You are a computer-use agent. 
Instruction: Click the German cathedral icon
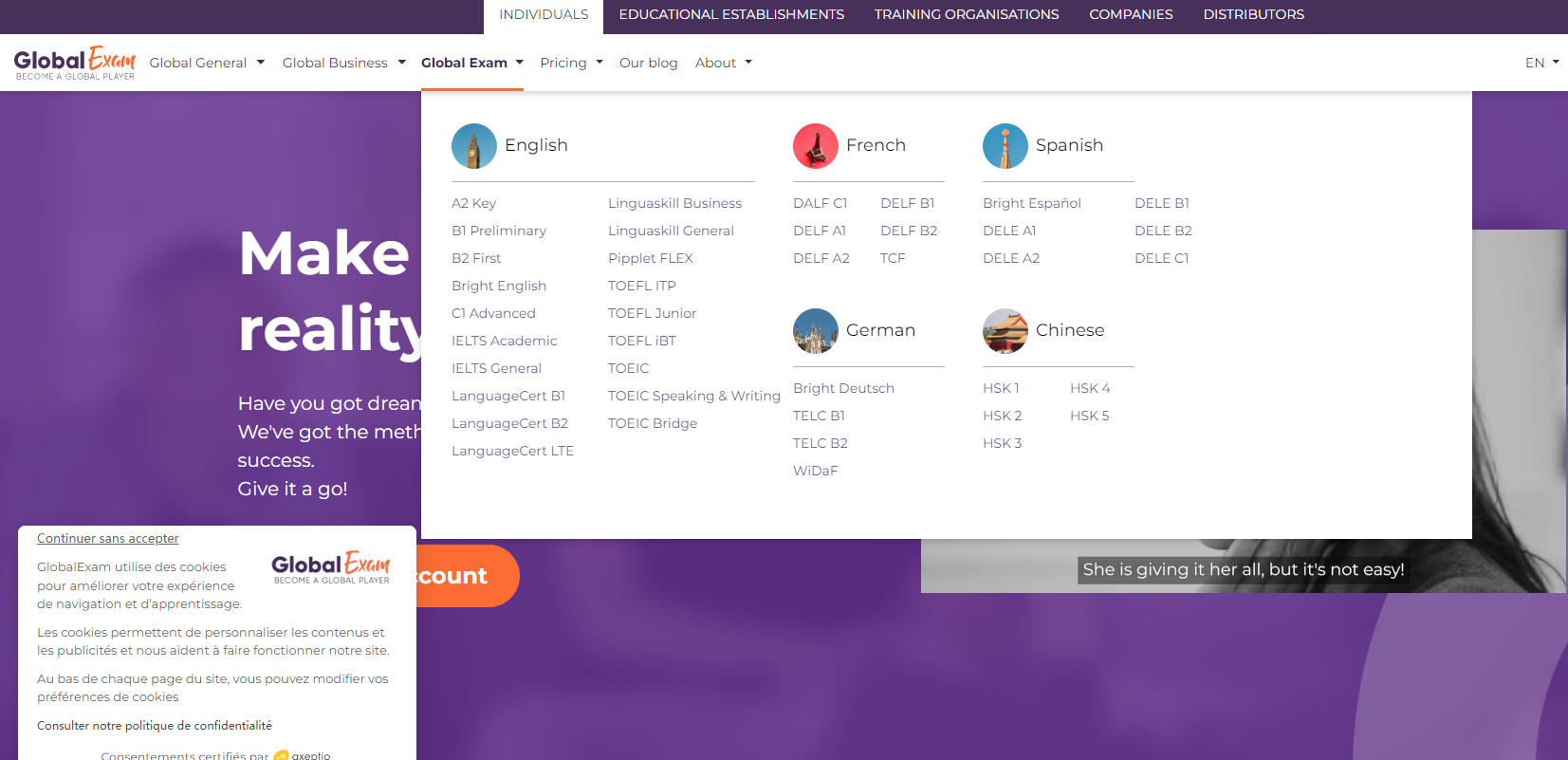coord(815,331)
